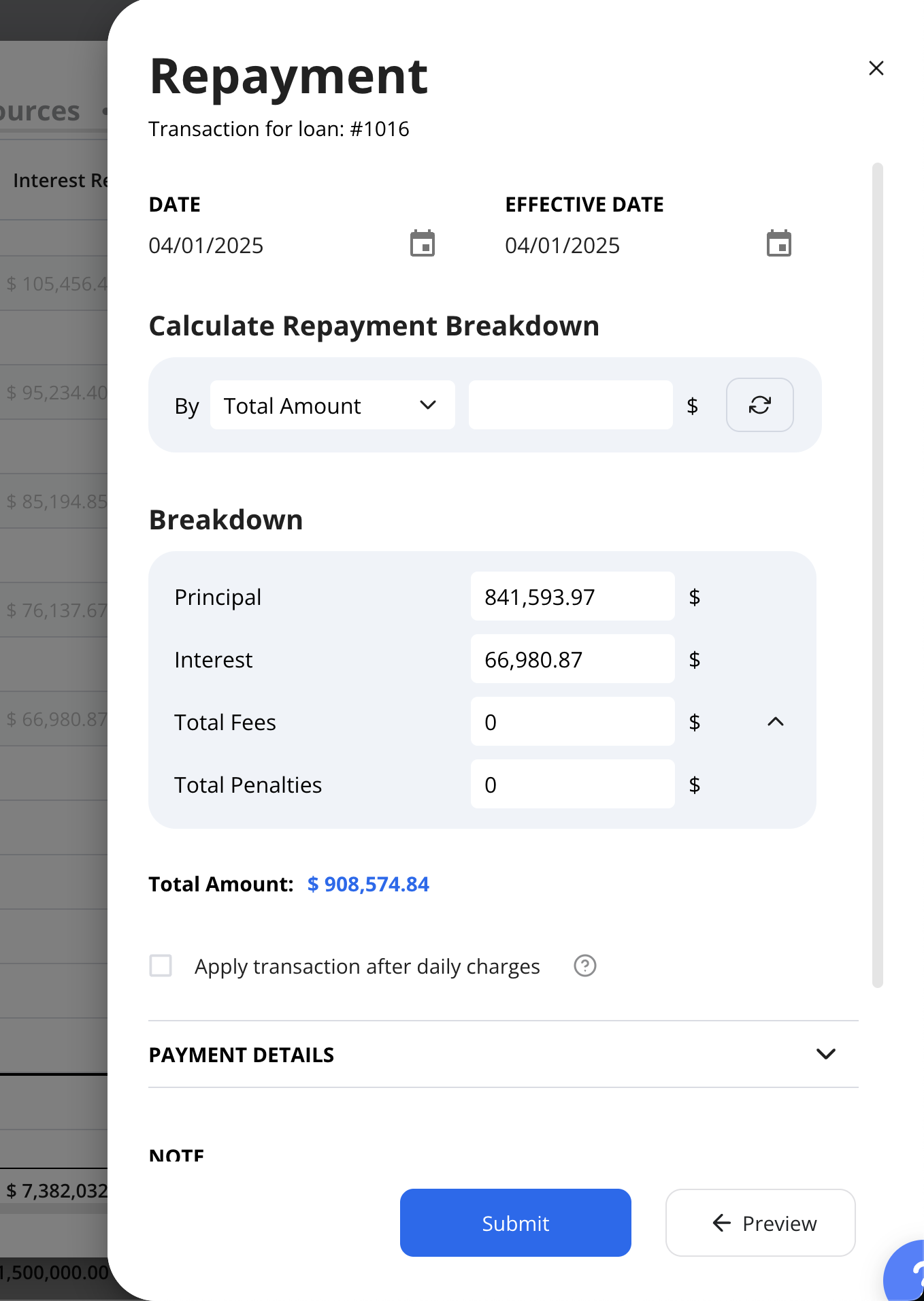The width and height of the screenshot is (924, 1301).
Task: Open the Effective Date calendar icon
Action: 779,244
